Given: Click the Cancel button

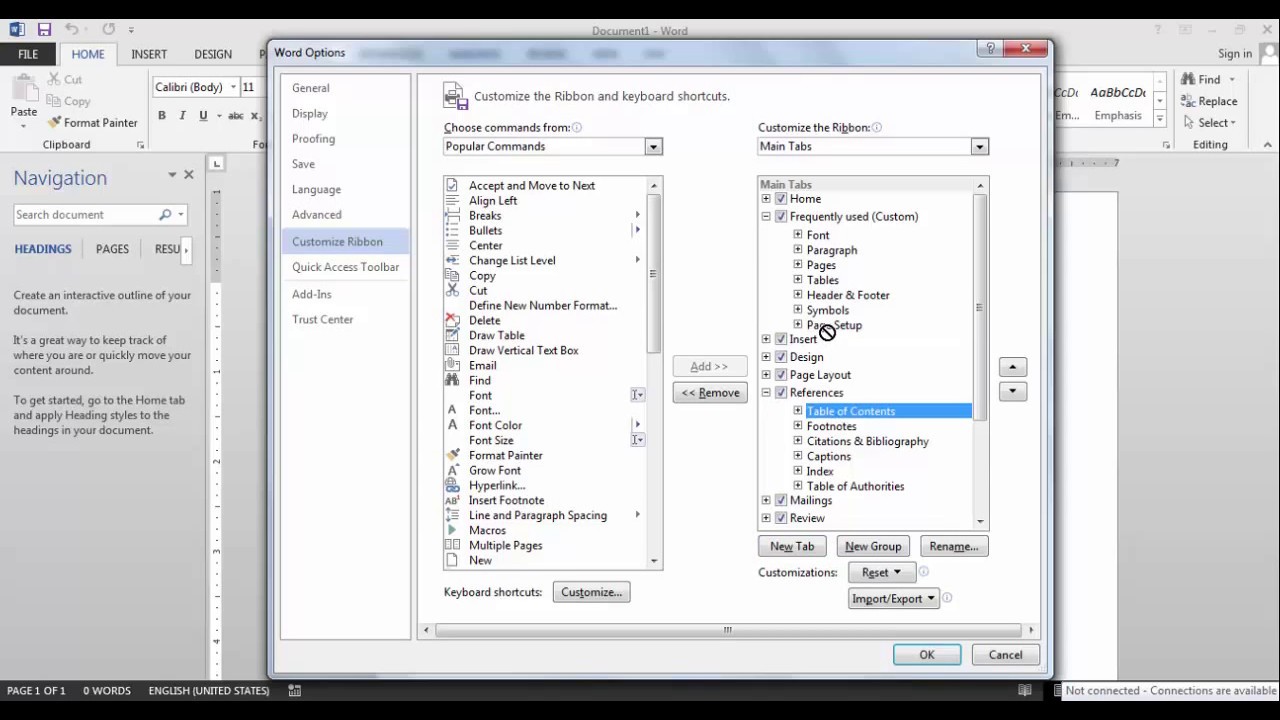Looking at the screenshot, I should [1005, 655].
